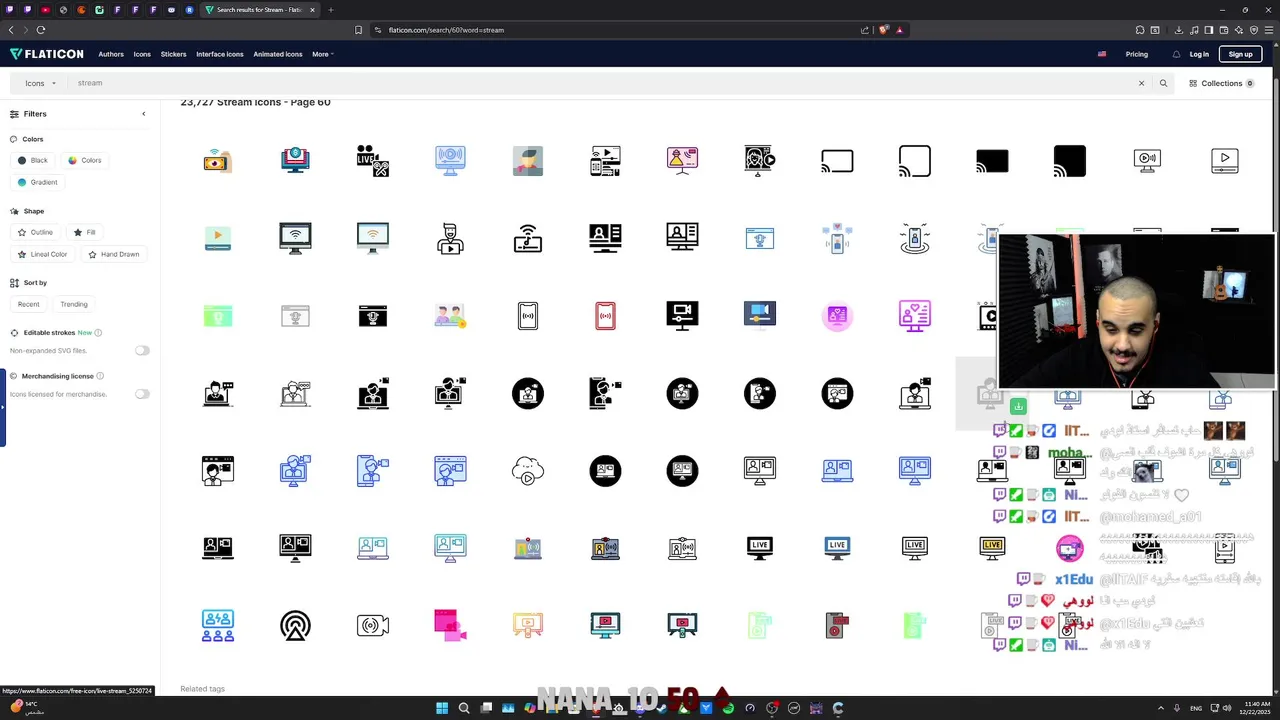The image size is (1280, 720).
Task: Enable the Fill shape filter
Action: tap(84, 232)
